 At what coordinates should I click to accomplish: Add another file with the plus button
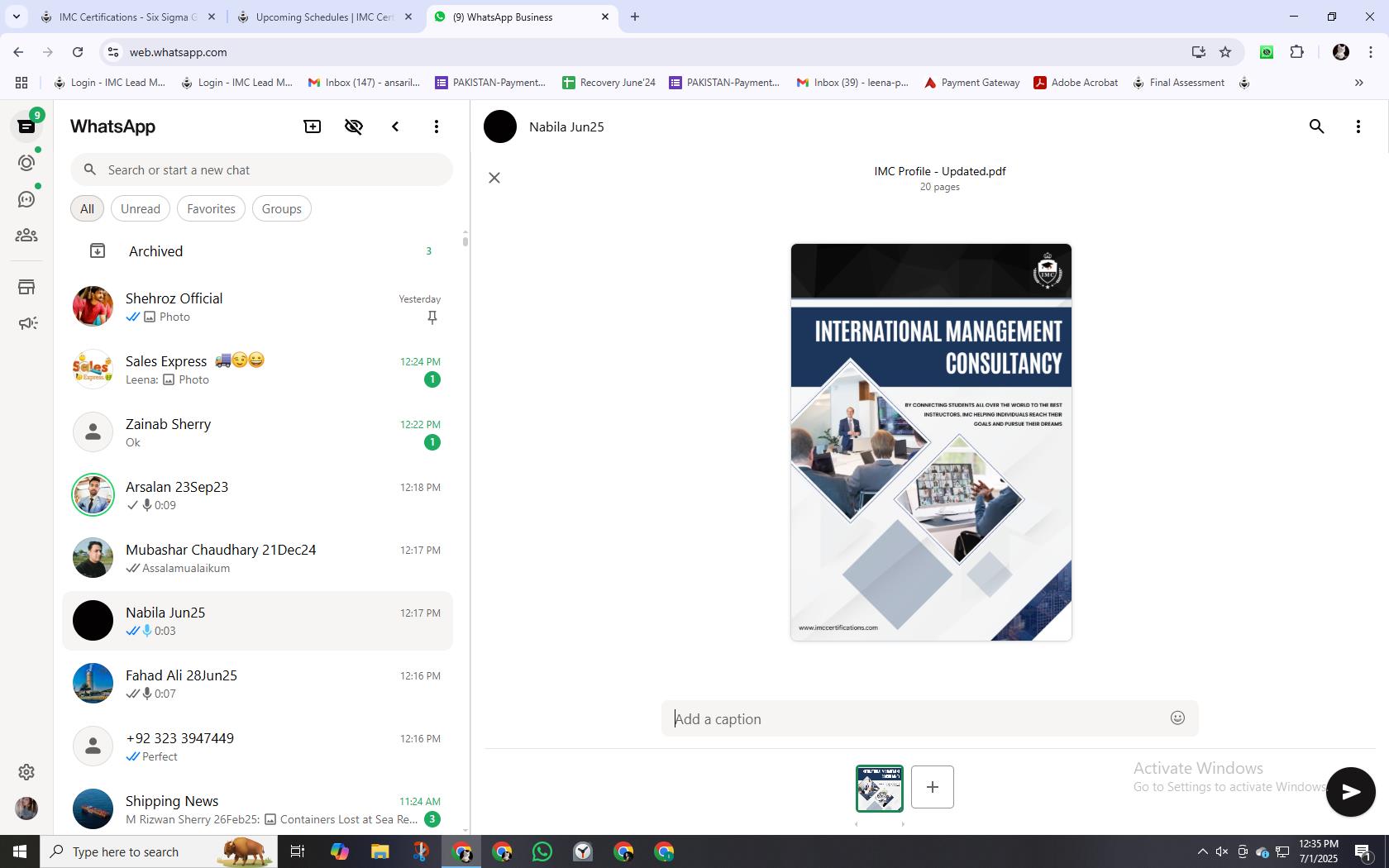pos(933,787)
